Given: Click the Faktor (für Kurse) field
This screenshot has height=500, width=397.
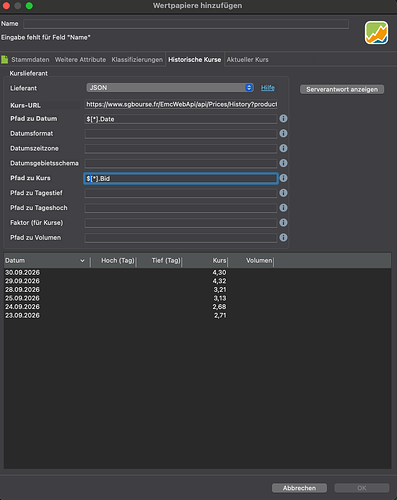Looking at the screenshot, I should 181,223.
